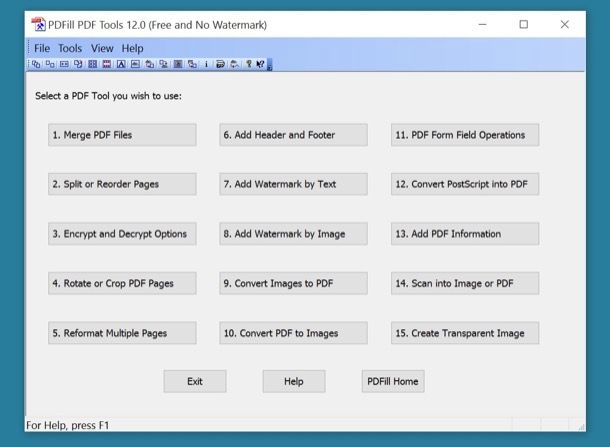Click the Merge PDF toolbar icon
The height and width of the screenshot is (447, 610).
(36, 64)
